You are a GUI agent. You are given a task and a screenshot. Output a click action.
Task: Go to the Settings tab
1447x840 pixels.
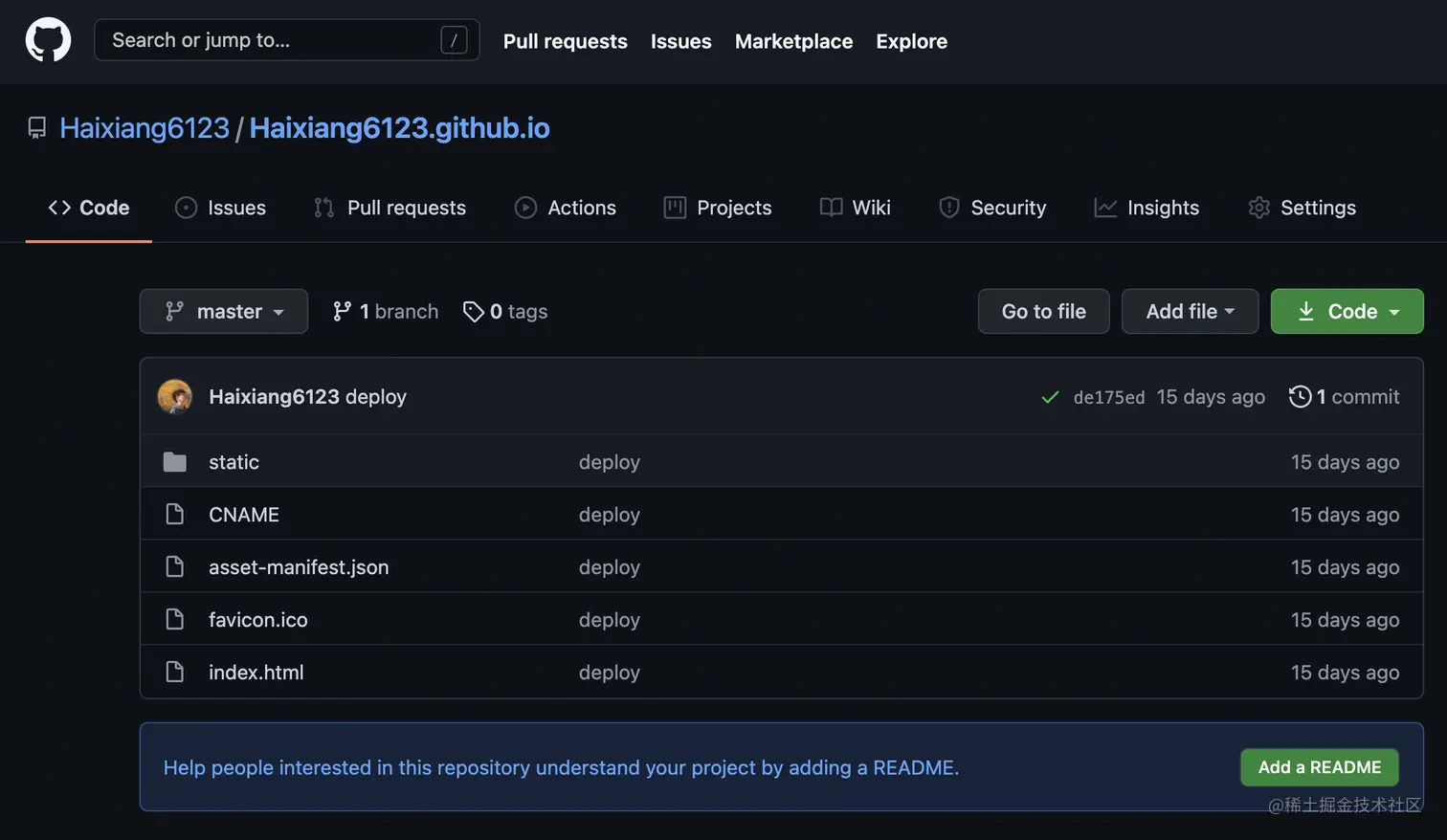[1302, 208]
